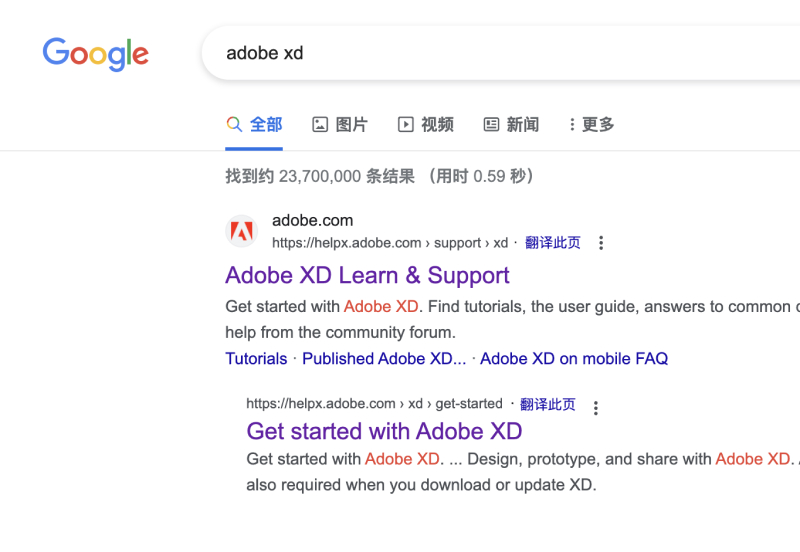
Task: Open Adobe XD on mobile FAQ link
Action: tap(574, 358)
